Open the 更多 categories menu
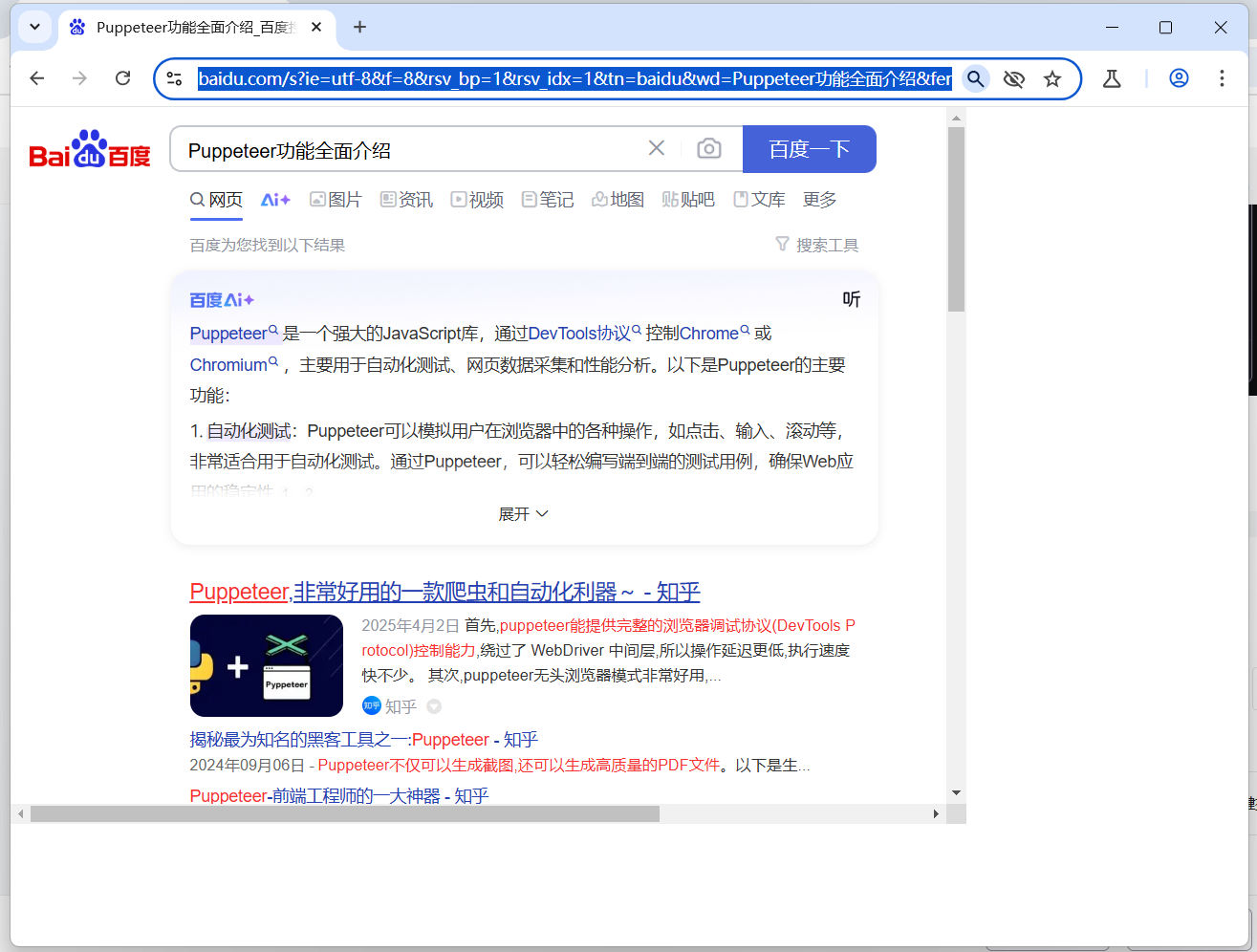1257x952 pixels. (820, 200)
